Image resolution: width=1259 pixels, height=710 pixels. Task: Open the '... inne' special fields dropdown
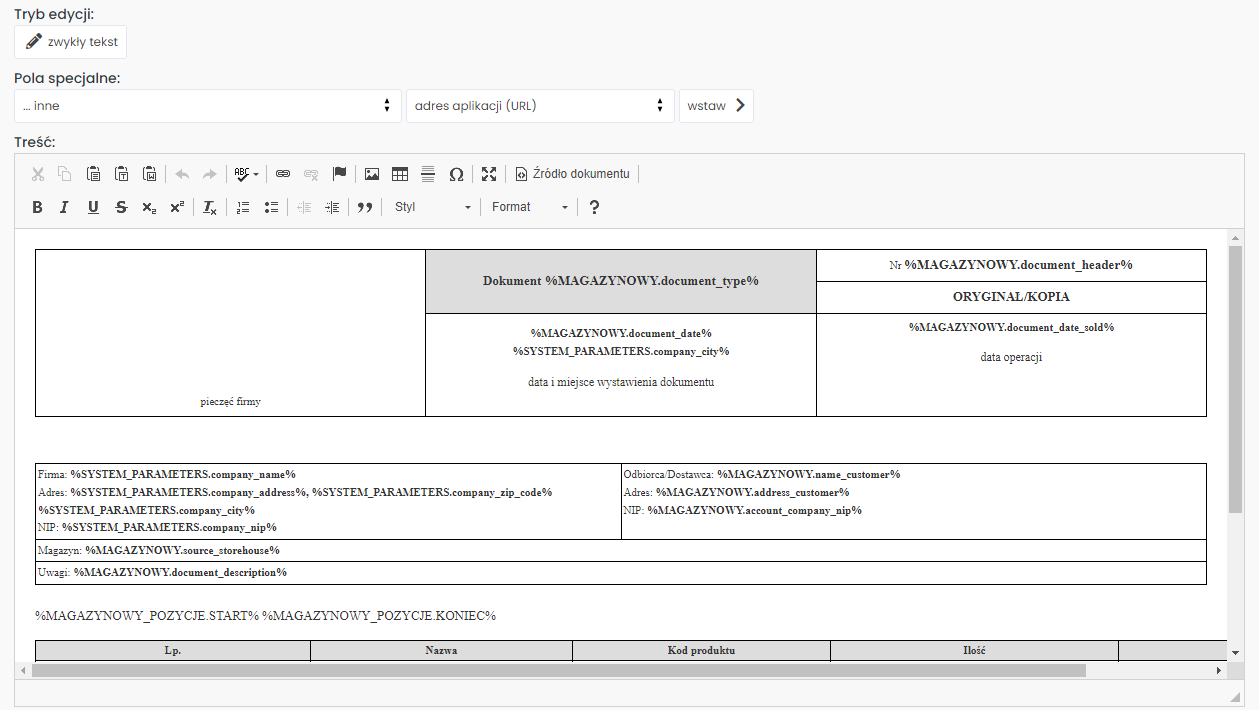tap(207, 106)
